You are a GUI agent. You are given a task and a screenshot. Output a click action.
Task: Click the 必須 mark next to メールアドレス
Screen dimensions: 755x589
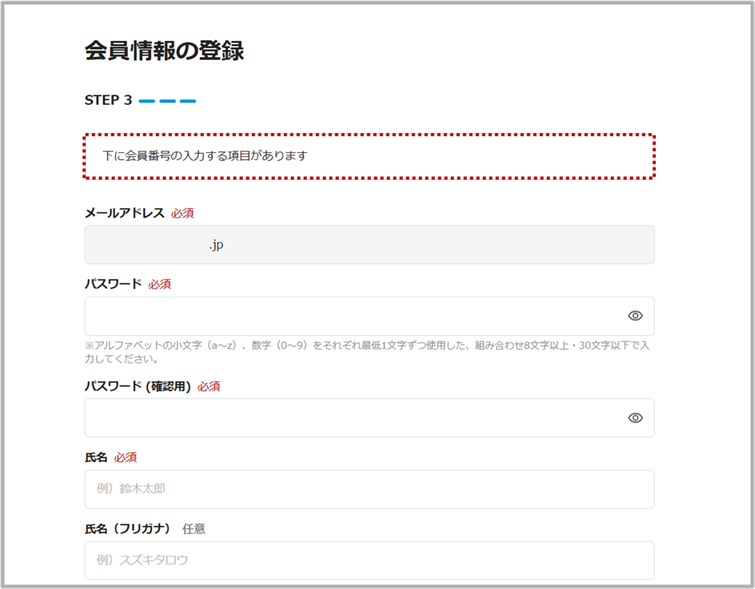[x=182, y=213]
